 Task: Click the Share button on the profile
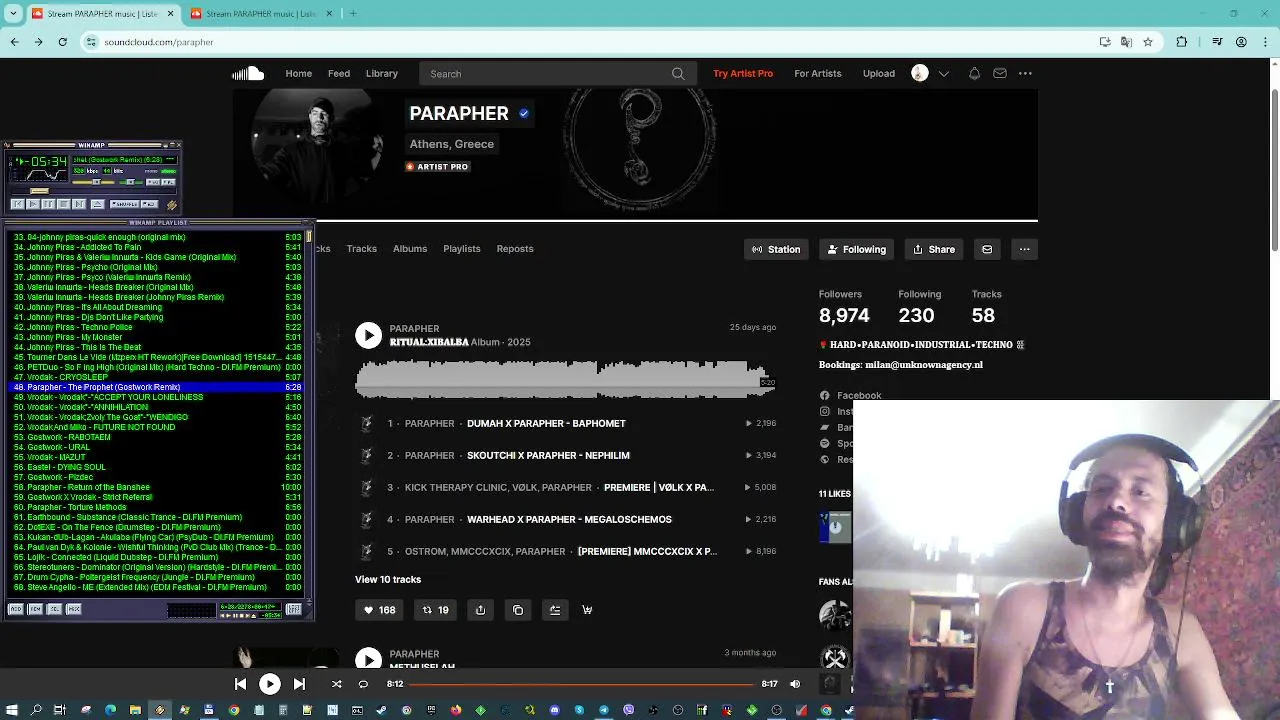click(934, 249)
